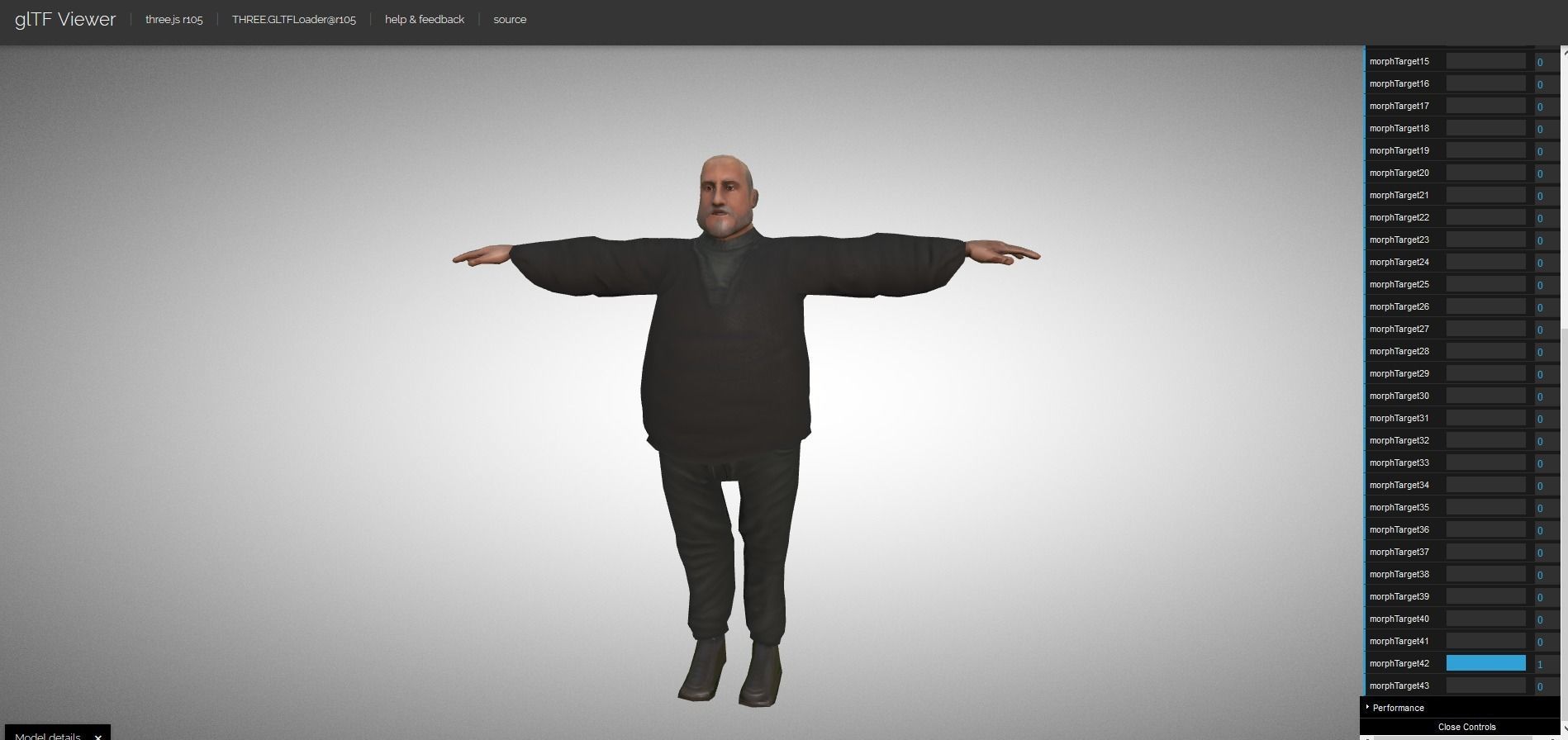
Task: Click the morphTarget21 label
Action: pos(1399,195)
